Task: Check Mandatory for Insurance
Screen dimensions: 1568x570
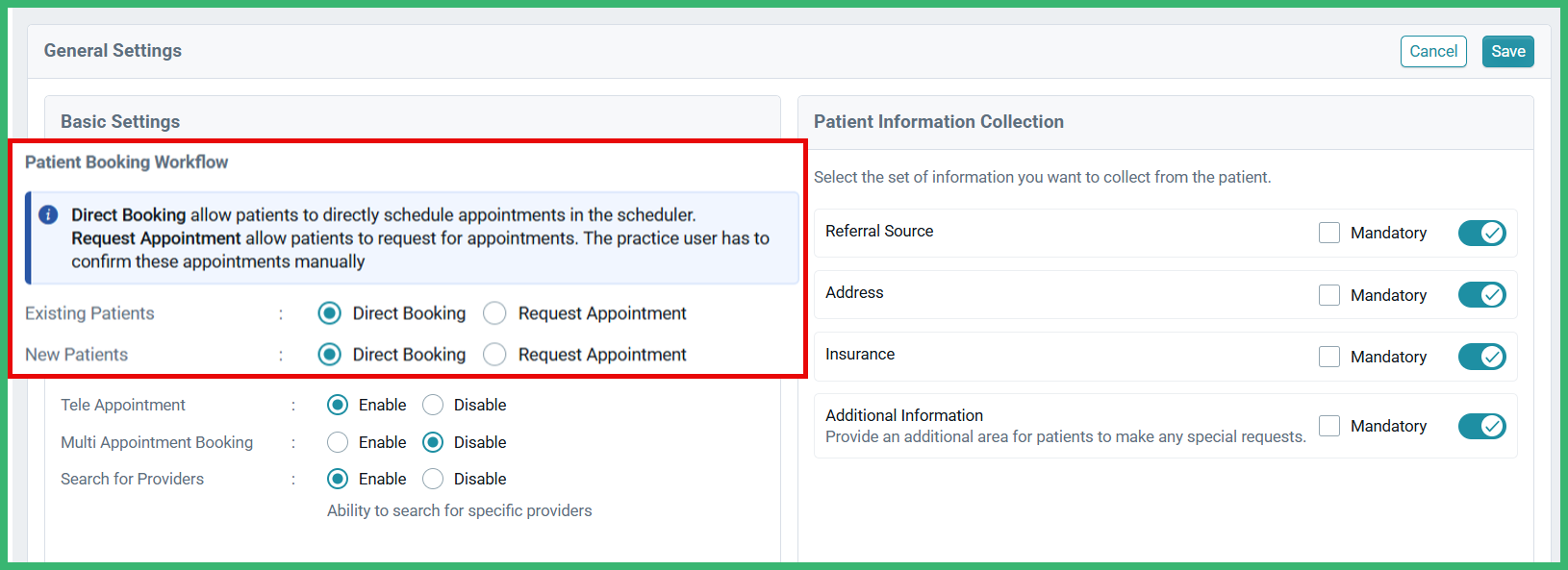Action: click(1328, 357)
